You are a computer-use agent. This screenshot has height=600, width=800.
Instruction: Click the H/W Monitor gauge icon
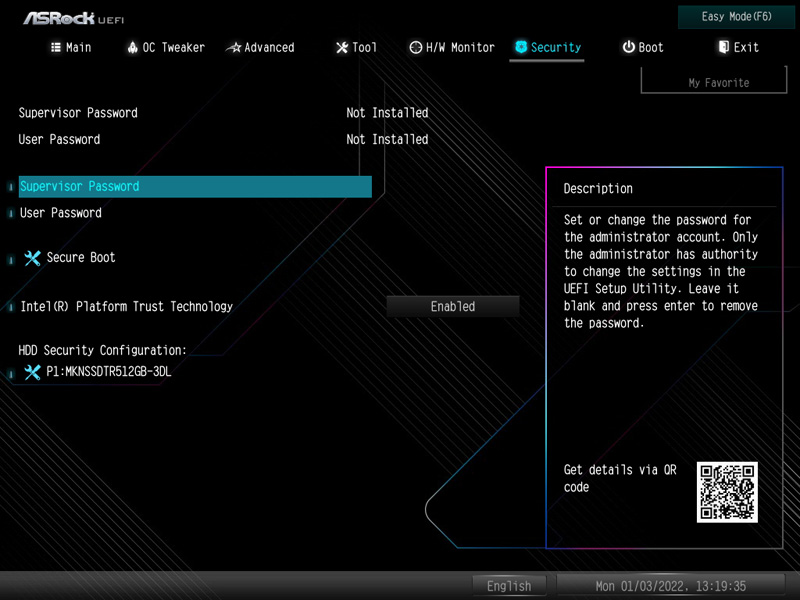point(416,47)
